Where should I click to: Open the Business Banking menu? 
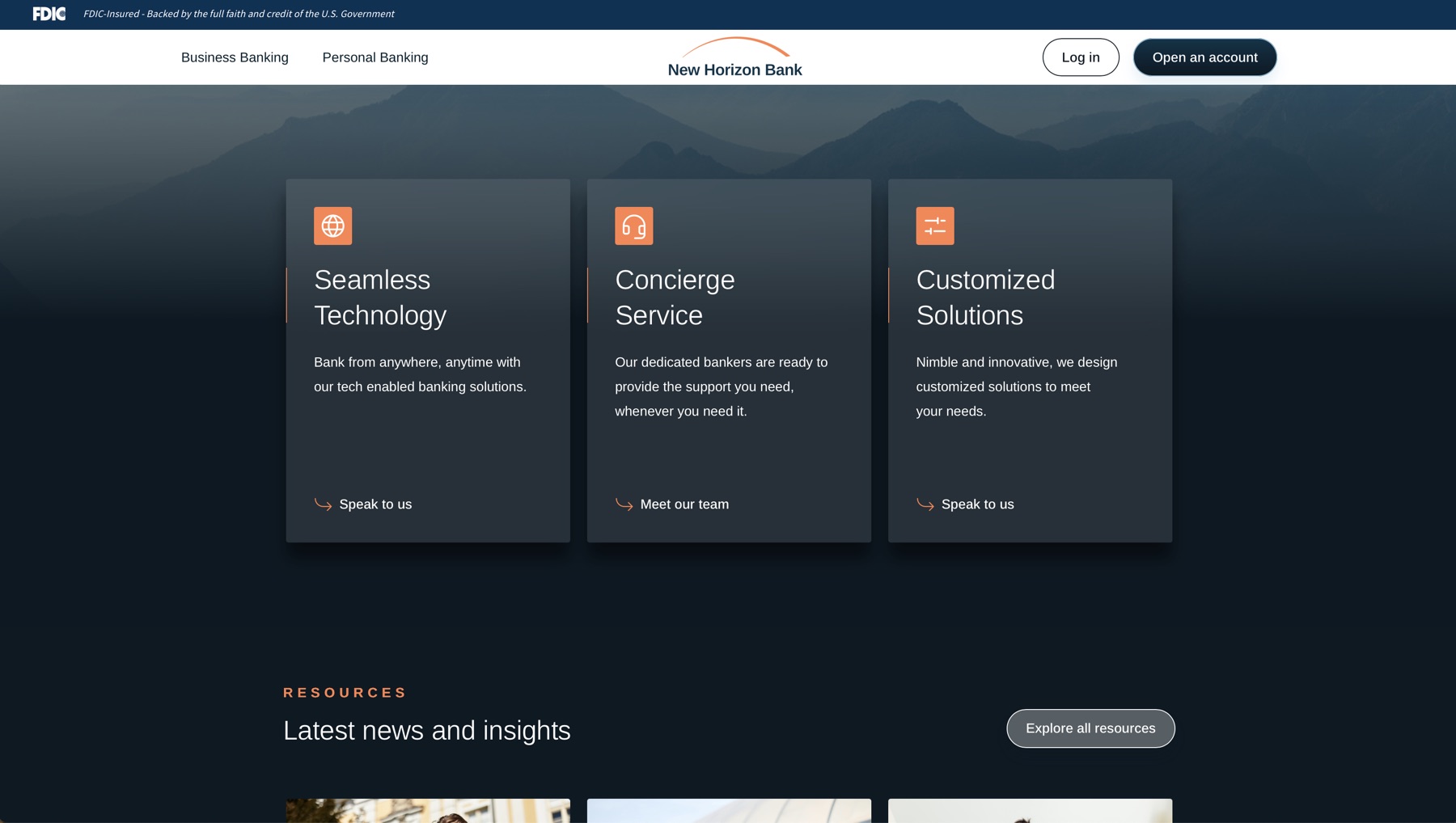tap(235, 57)
